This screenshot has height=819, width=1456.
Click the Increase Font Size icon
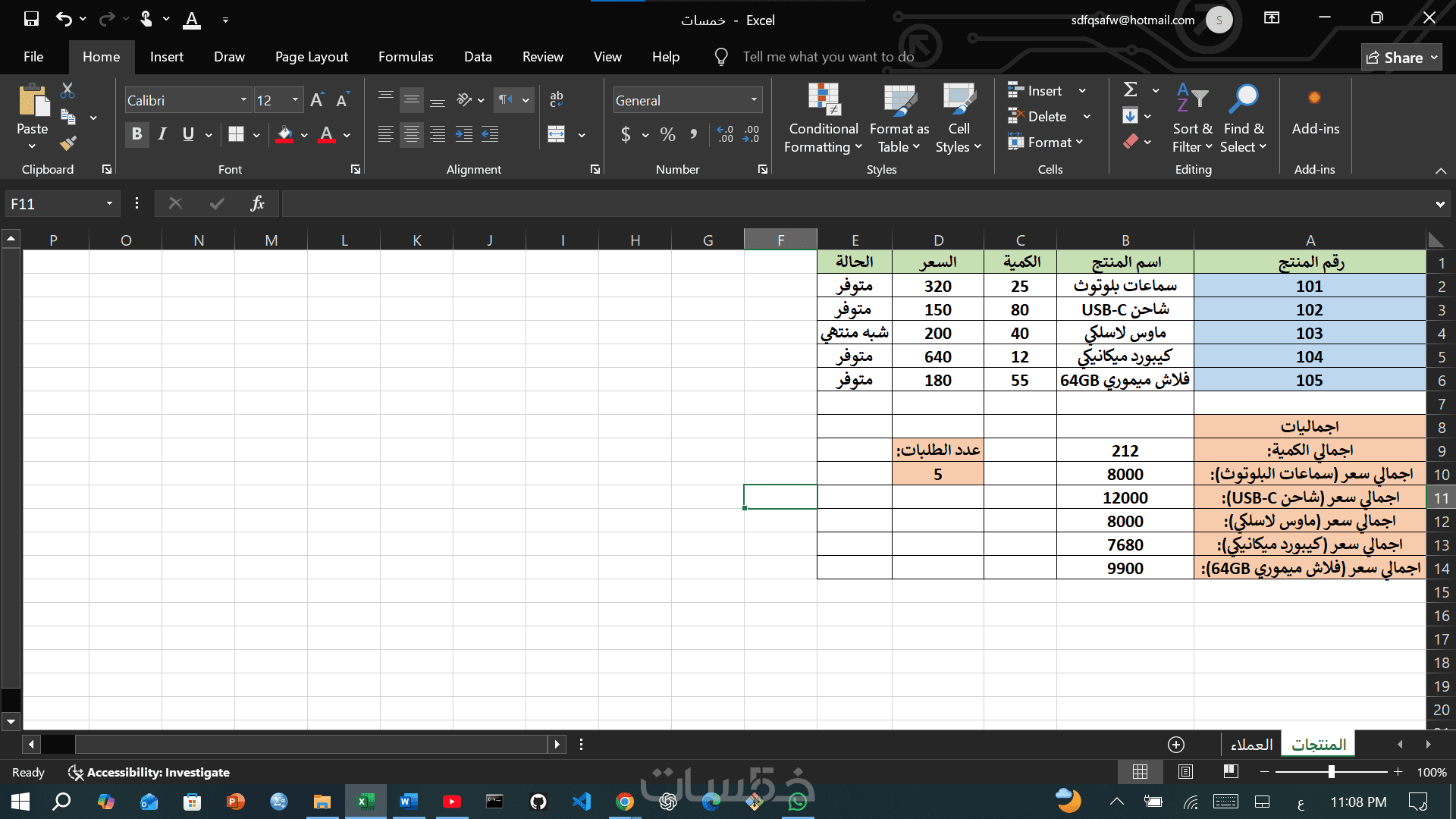317,100
